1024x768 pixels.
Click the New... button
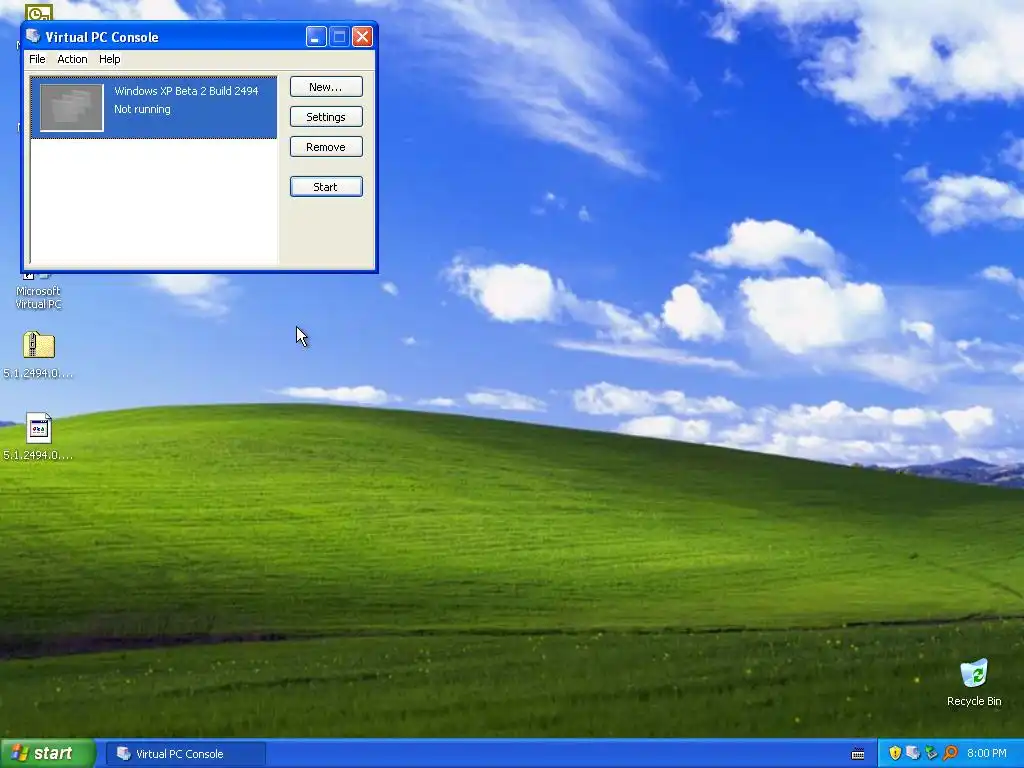[x=326, y=87]
